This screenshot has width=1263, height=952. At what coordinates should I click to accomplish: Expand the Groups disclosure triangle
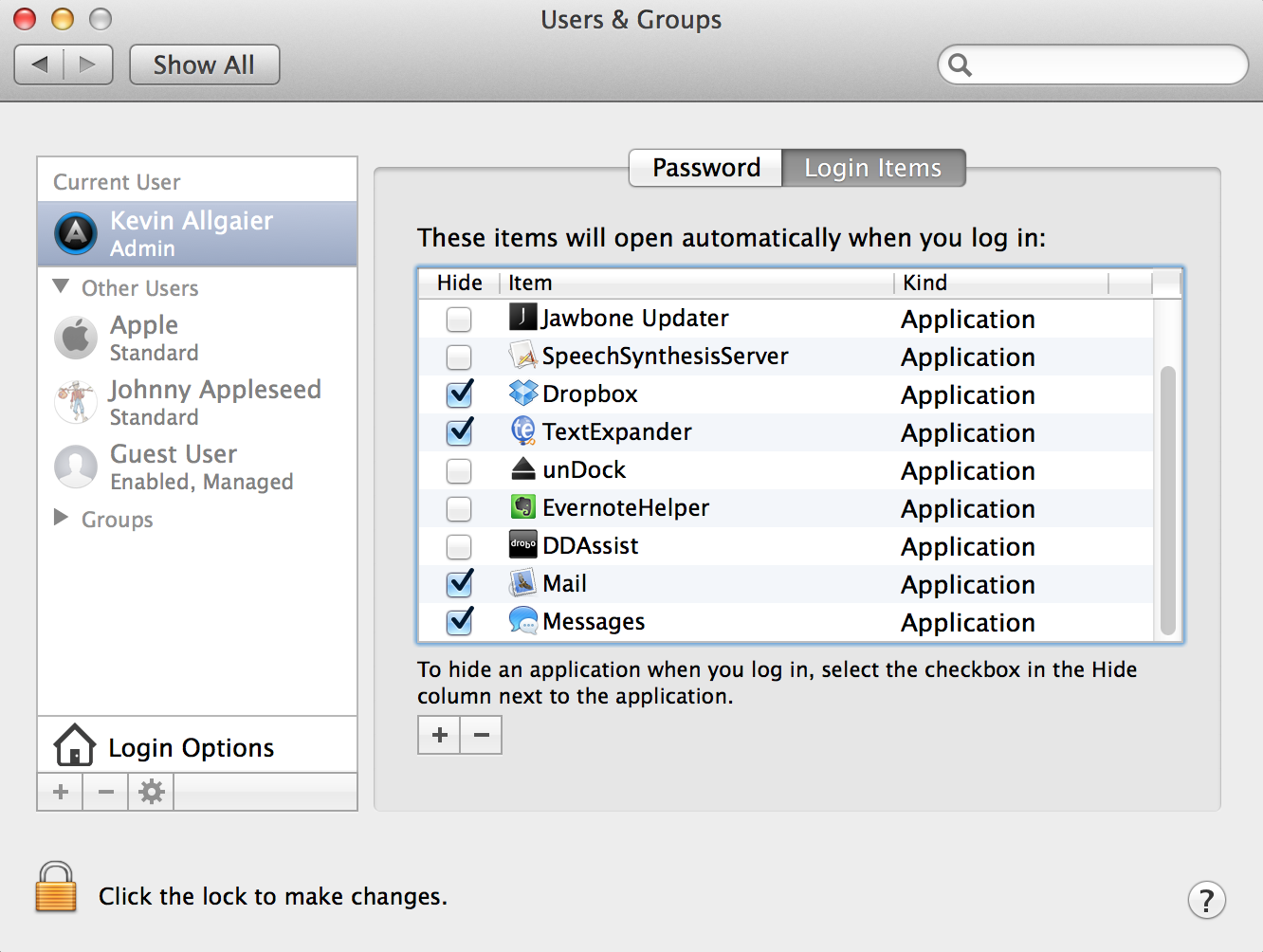coord(62,518)
